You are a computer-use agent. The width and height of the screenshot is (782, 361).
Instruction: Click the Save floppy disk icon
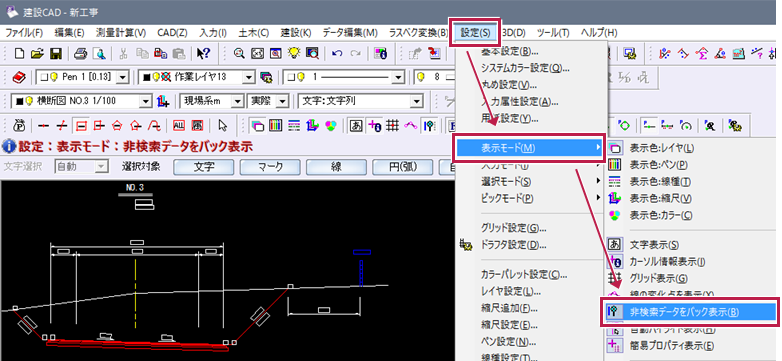tap(56, 53)
